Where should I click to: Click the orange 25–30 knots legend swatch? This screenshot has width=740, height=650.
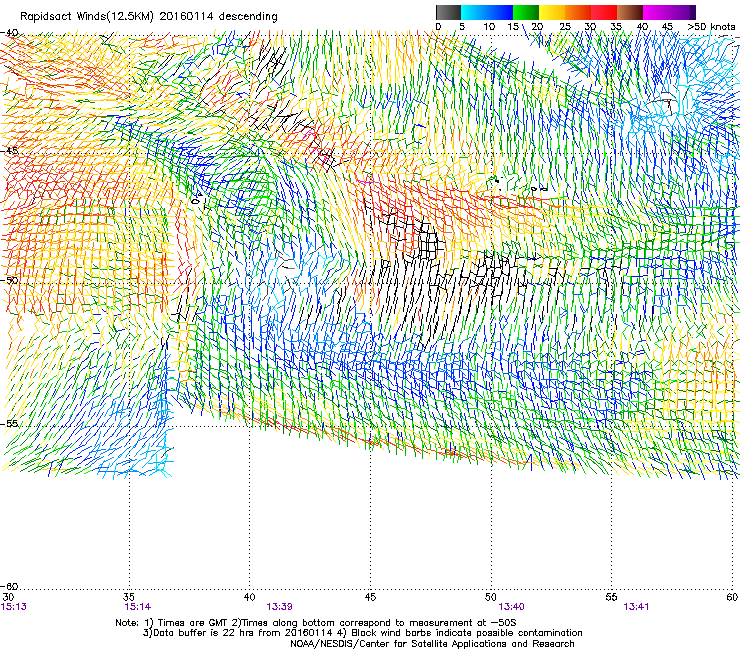coord(578,12)
